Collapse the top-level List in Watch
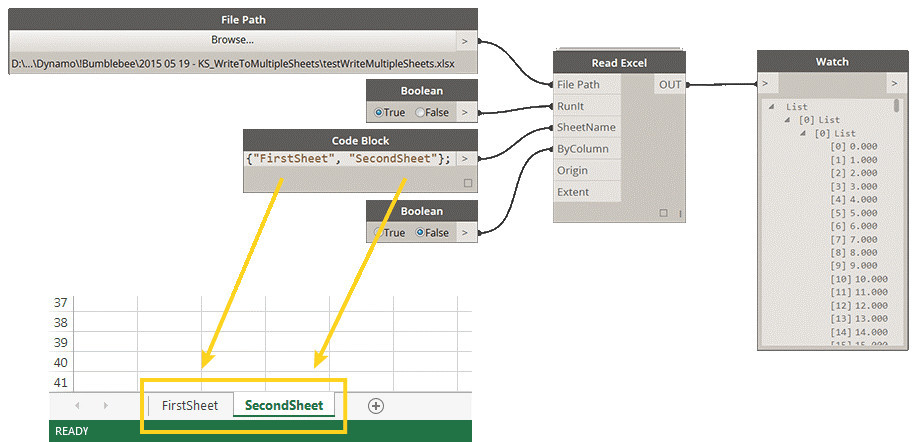Image resolution: width=920 pixels, height=442 pixels. coord(770,107)
